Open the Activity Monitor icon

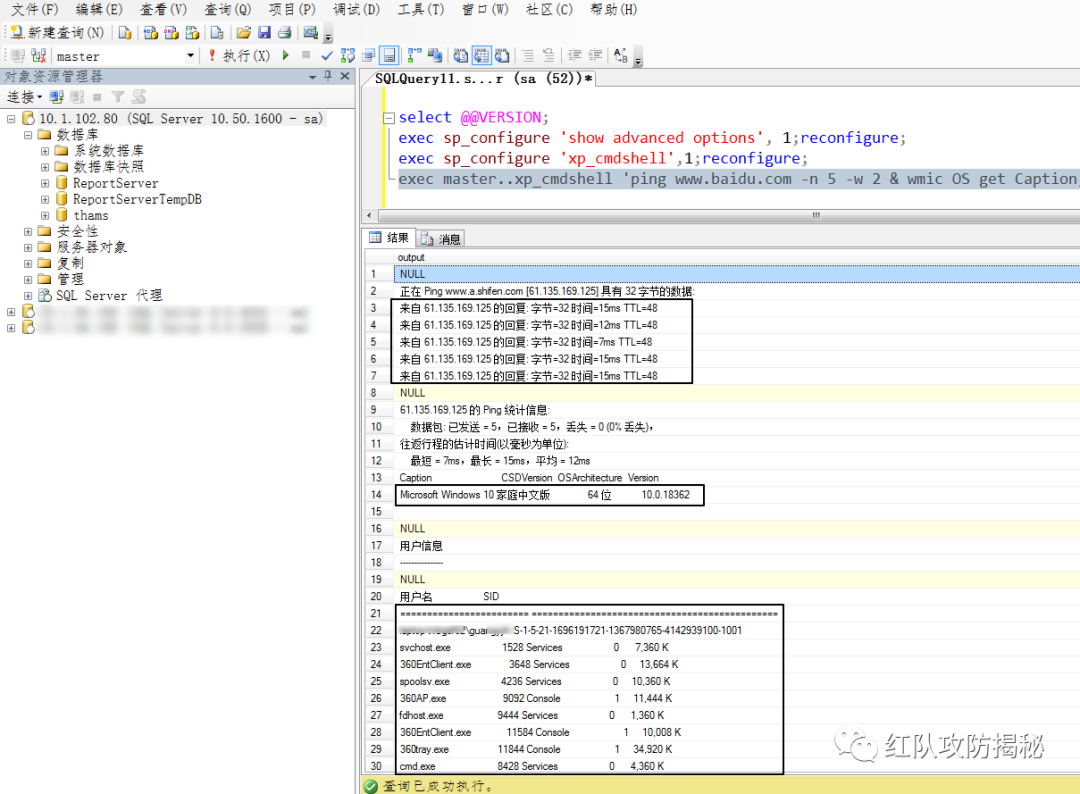[x=311, y=32]
